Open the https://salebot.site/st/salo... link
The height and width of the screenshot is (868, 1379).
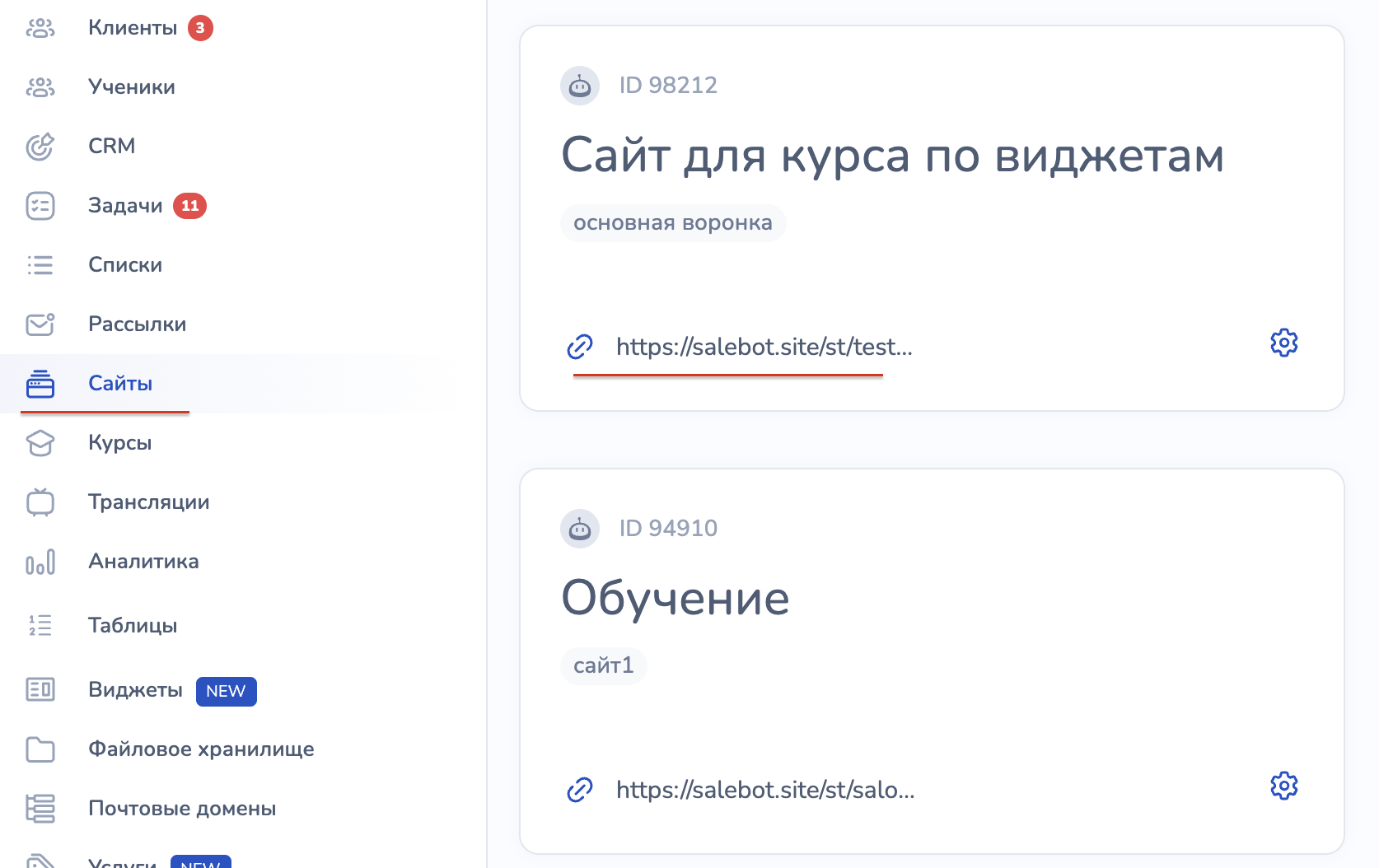[764, 790]
